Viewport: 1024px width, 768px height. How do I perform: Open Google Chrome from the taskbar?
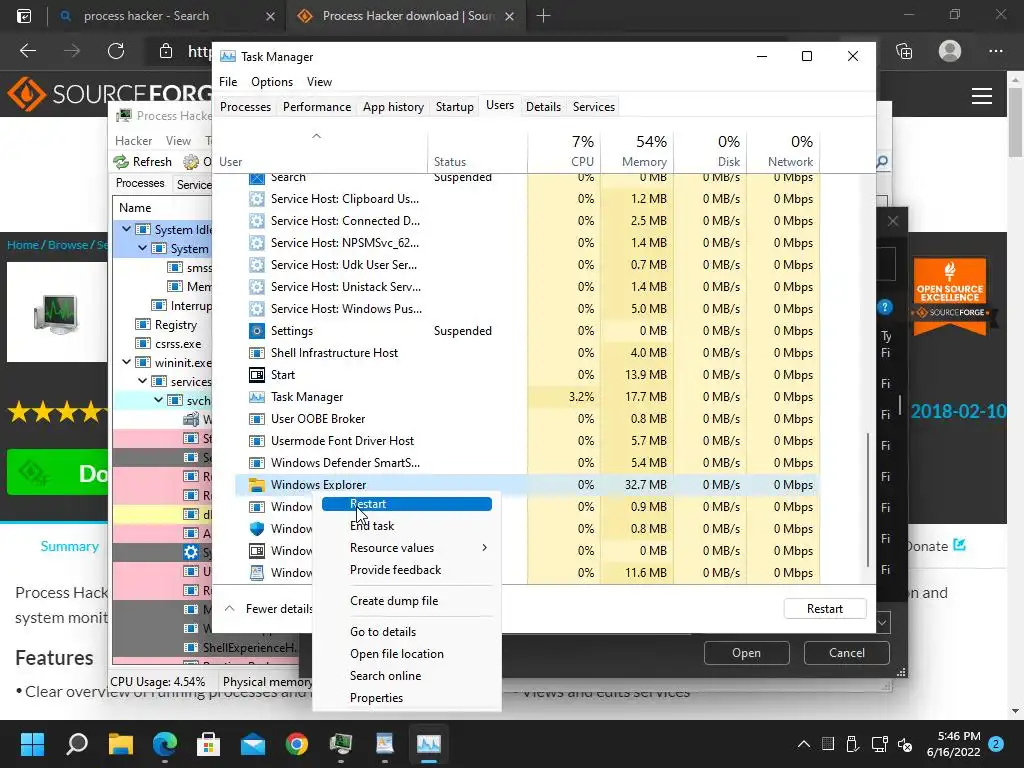296,744
